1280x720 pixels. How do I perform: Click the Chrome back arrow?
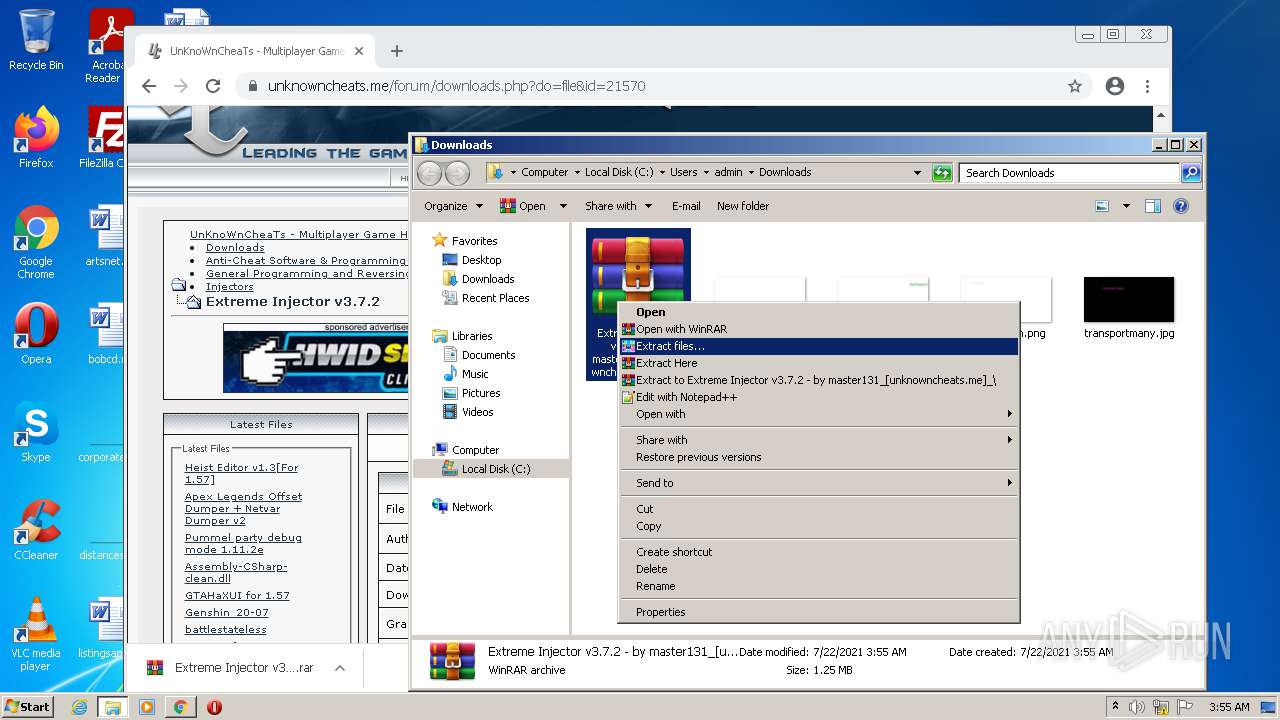[149, 86]
